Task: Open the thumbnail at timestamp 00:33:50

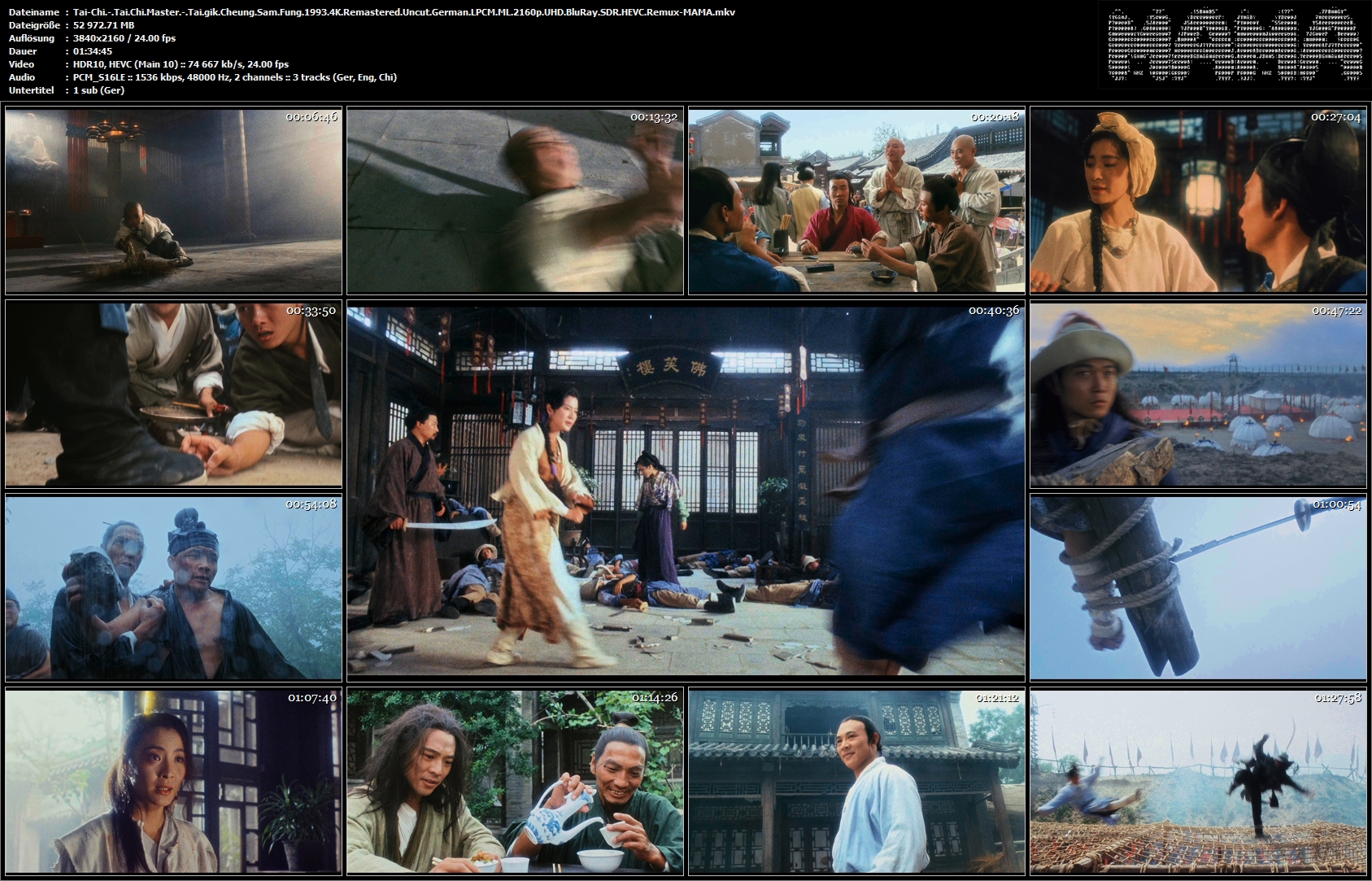Action: click(173, 394)
